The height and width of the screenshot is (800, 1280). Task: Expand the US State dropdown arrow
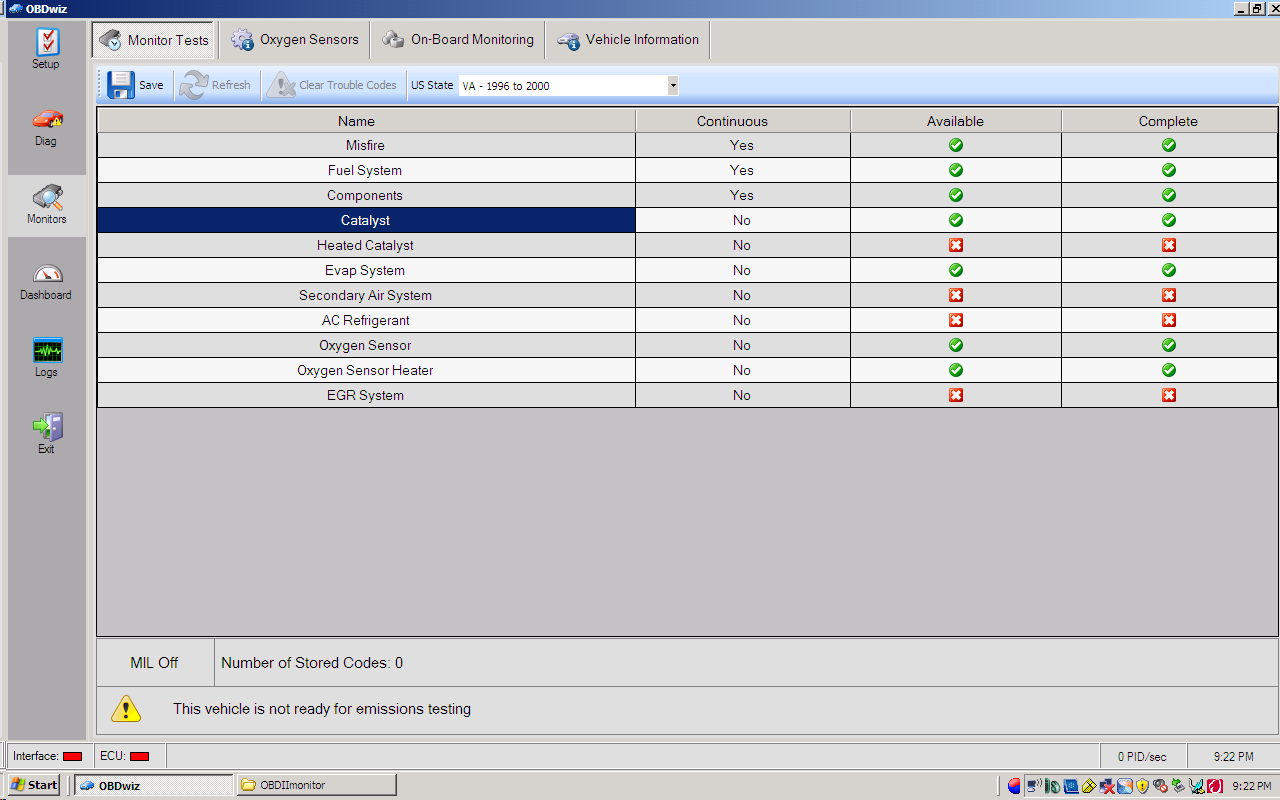click(x=672, y=86)
